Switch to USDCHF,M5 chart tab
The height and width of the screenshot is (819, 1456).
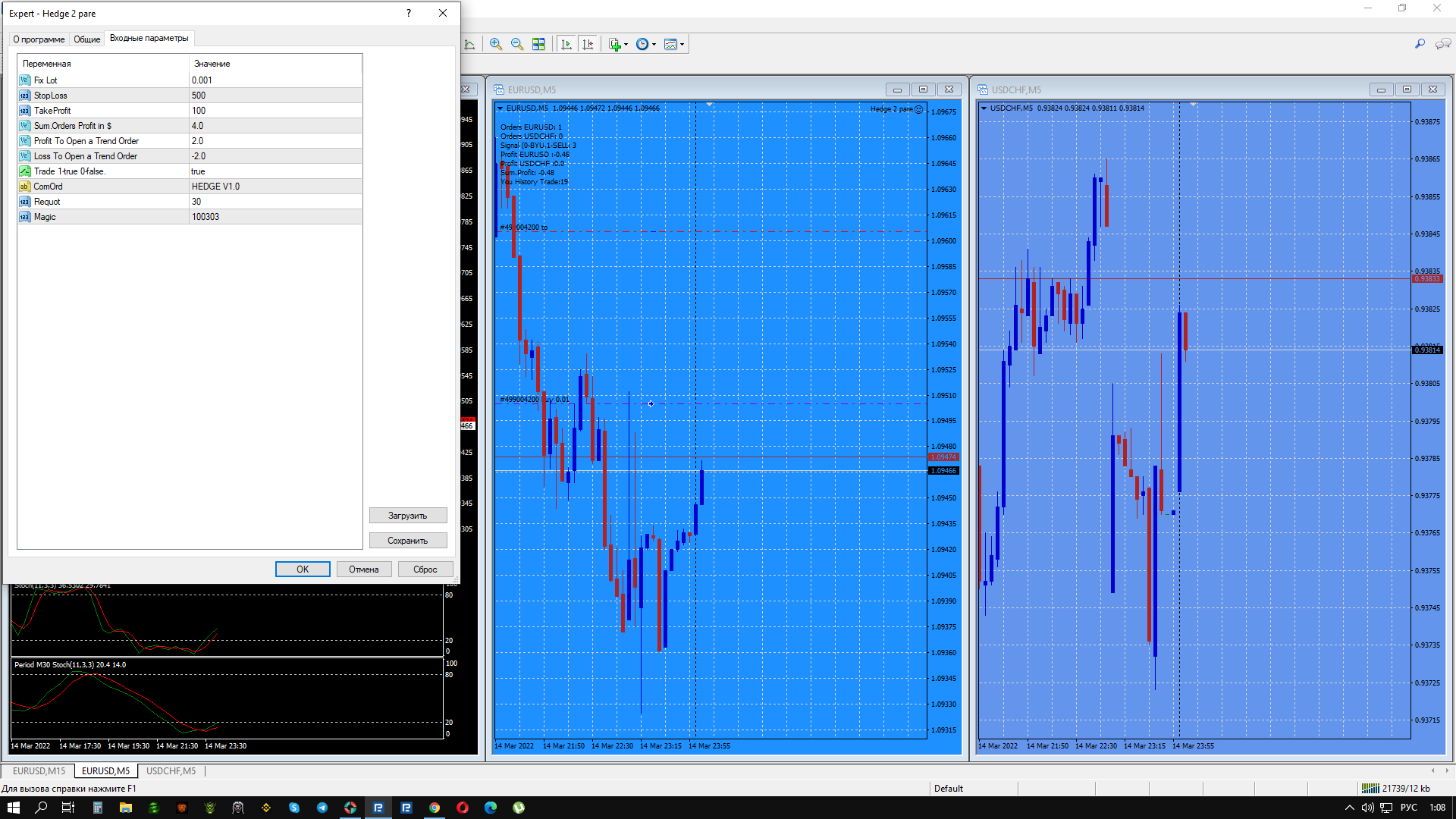pyautogui.click(x=171, y=770)
